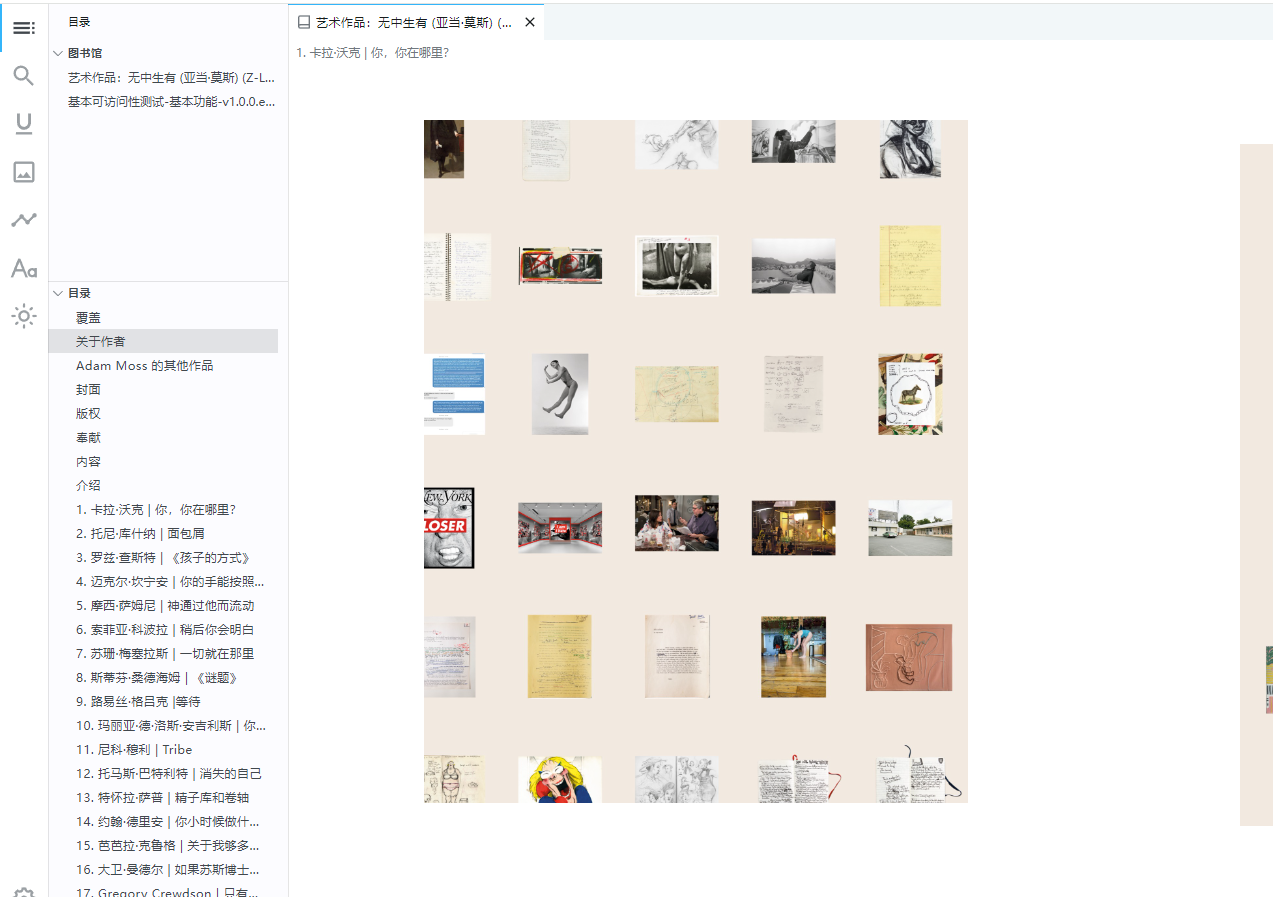Screen dimensions: 1273x897
Task: Open chapter 7. 苏珊·梅塞拉斯
Action: [163, 653]
